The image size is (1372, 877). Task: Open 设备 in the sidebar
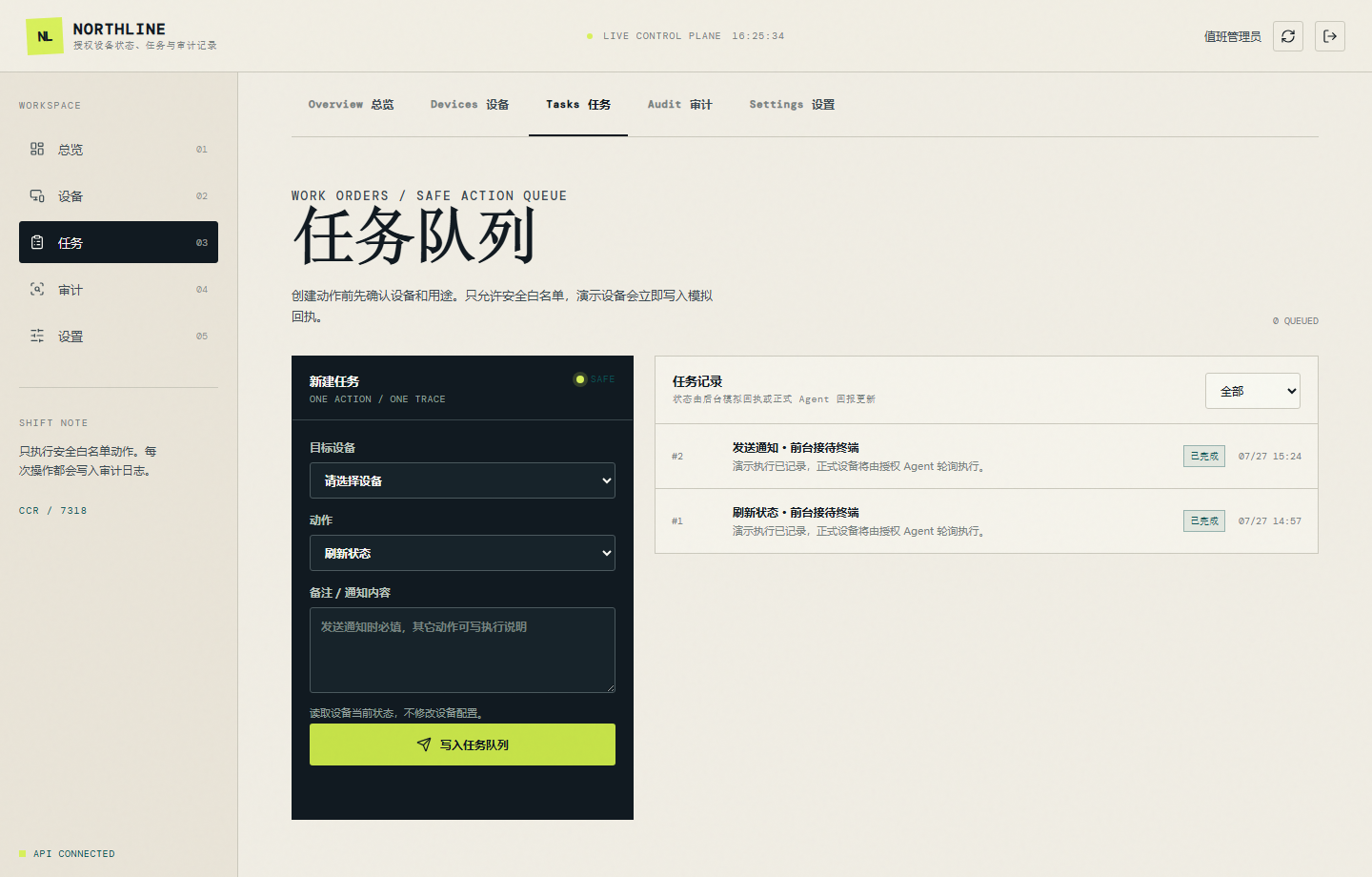tap(118, 195)
